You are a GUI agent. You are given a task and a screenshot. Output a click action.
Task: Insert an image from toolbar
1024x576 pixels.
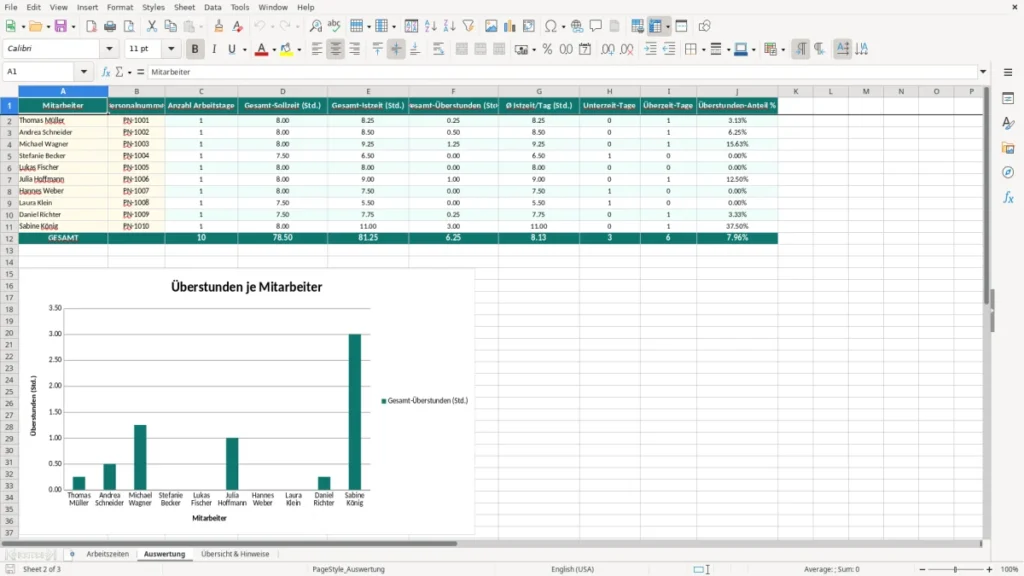pos(491,26)
